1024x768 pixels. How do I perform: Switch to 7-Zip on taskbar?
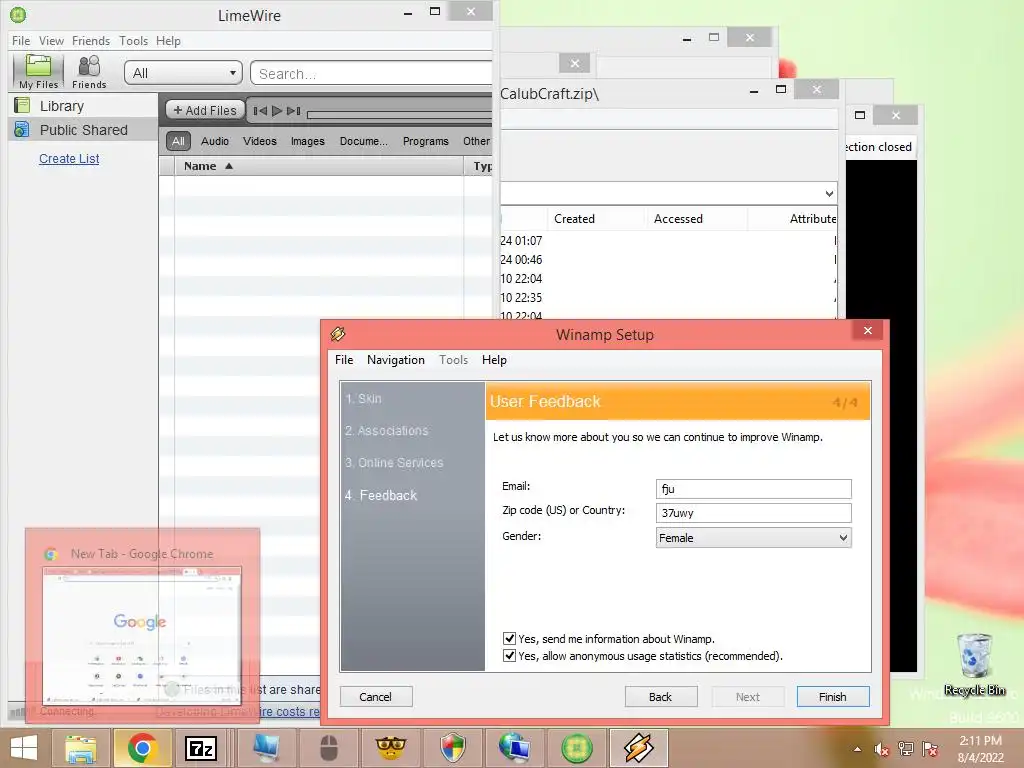pos(201,748)
